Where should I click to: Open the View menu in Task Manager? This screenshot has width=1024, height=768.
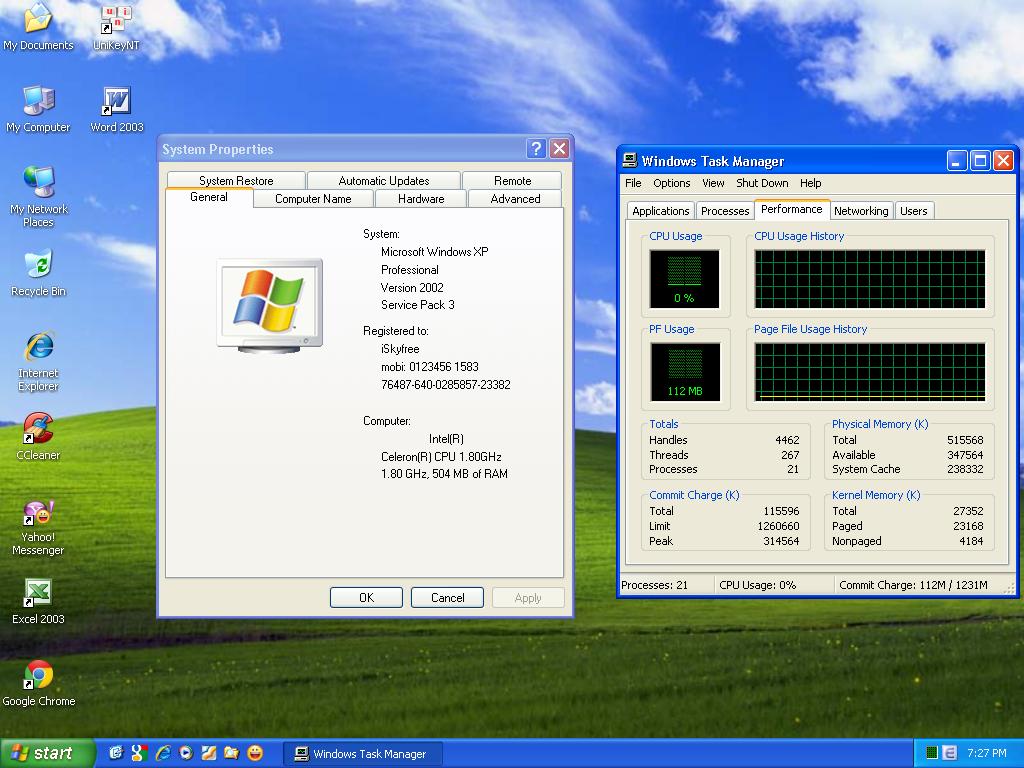click(x=713, y=183)
